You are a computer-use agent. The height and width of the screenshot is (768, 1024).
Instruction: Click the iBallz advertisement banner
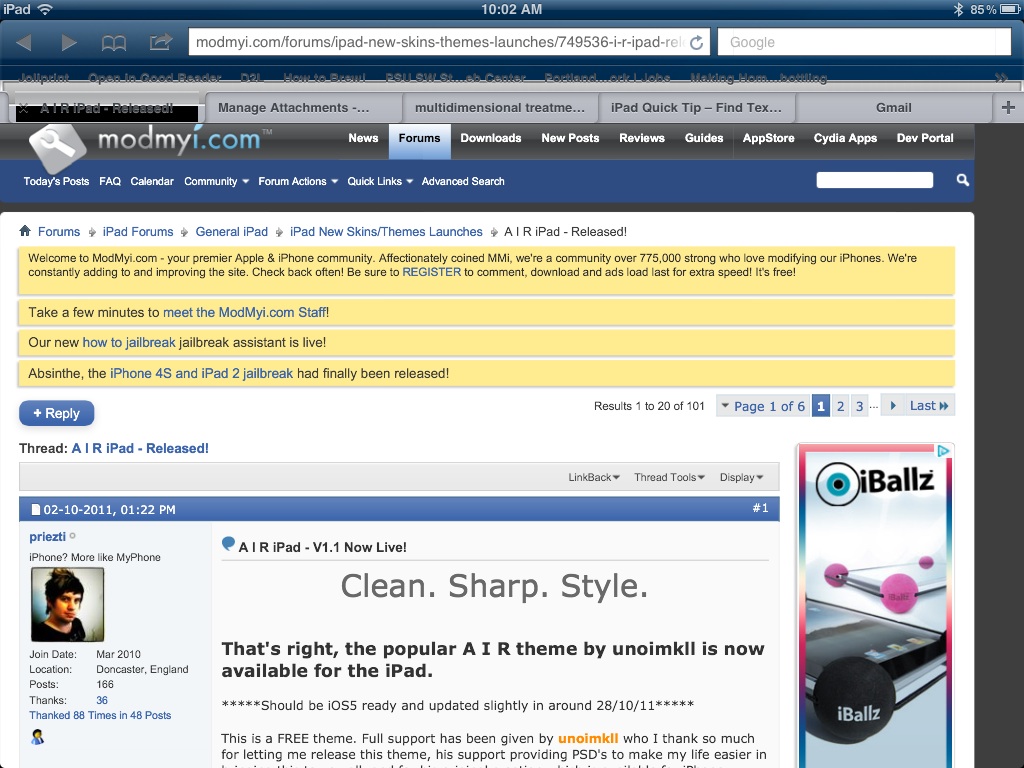(876, 606)
